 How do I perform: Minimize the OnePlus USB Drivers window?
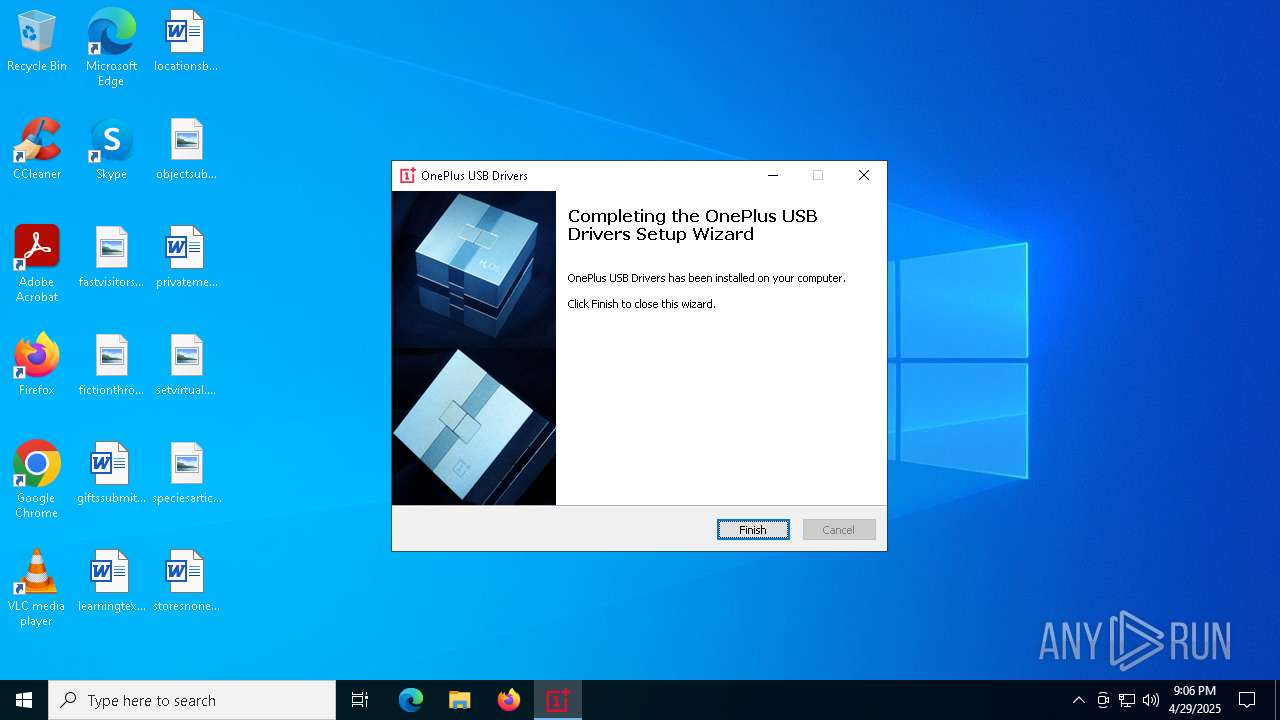(773, 175)
